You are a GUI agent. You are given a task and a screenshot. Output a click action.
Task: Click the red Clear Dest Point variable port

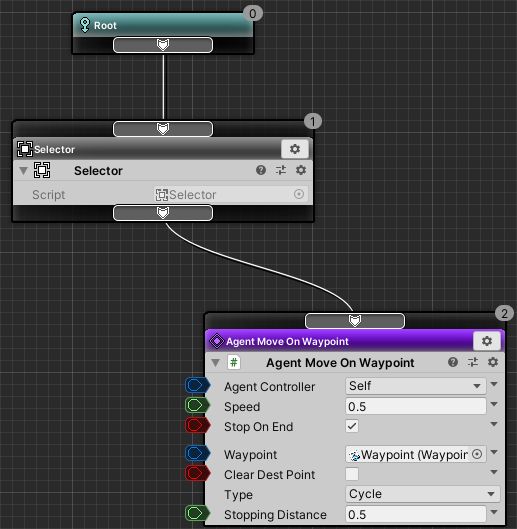(197, 473)
